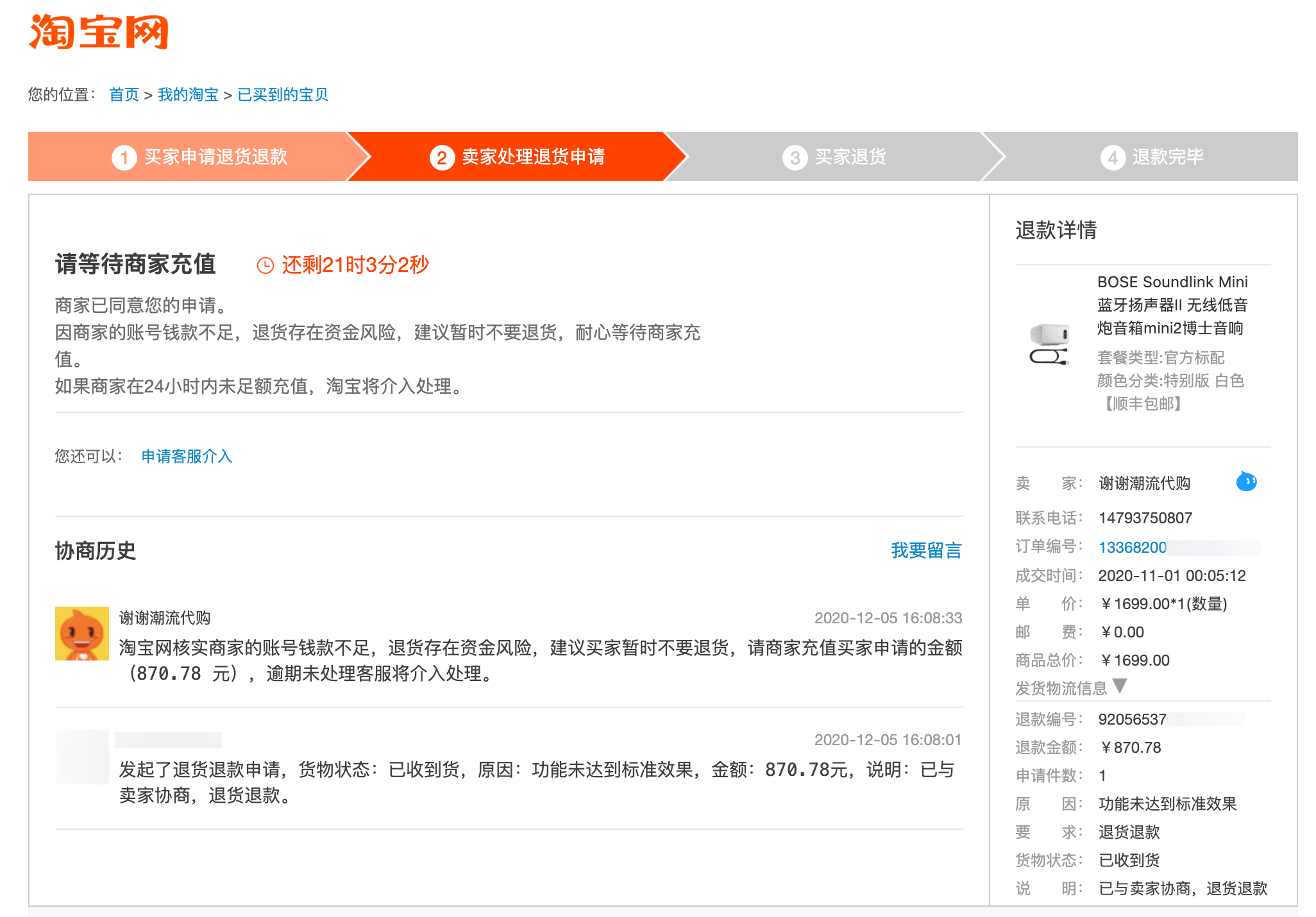
Task: Click the step 4 number circle
Action: pyautogui.click(x=1113, y=157)
